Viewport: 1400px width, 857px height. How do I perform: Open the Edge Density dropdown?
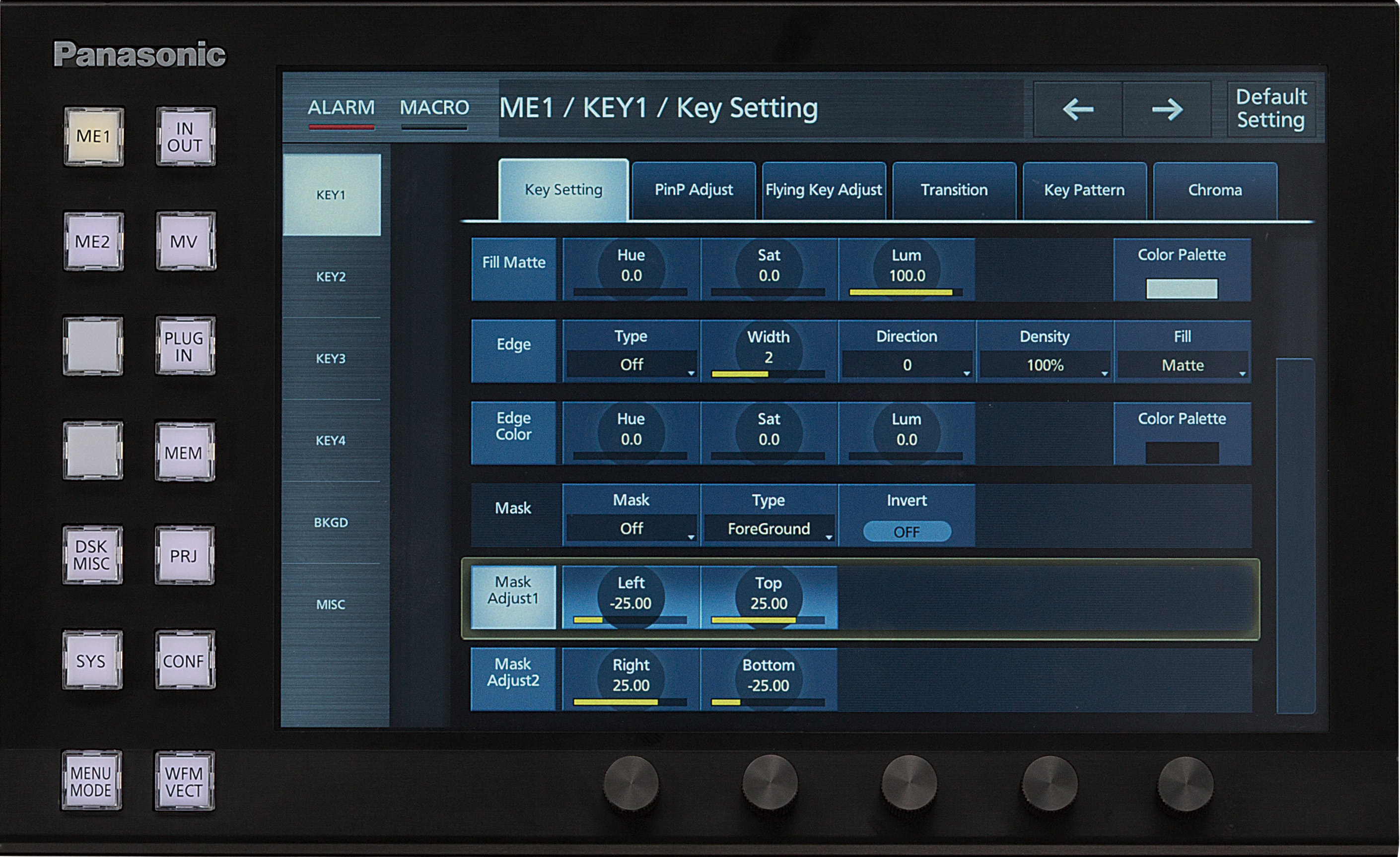(x=1045, y=364)
